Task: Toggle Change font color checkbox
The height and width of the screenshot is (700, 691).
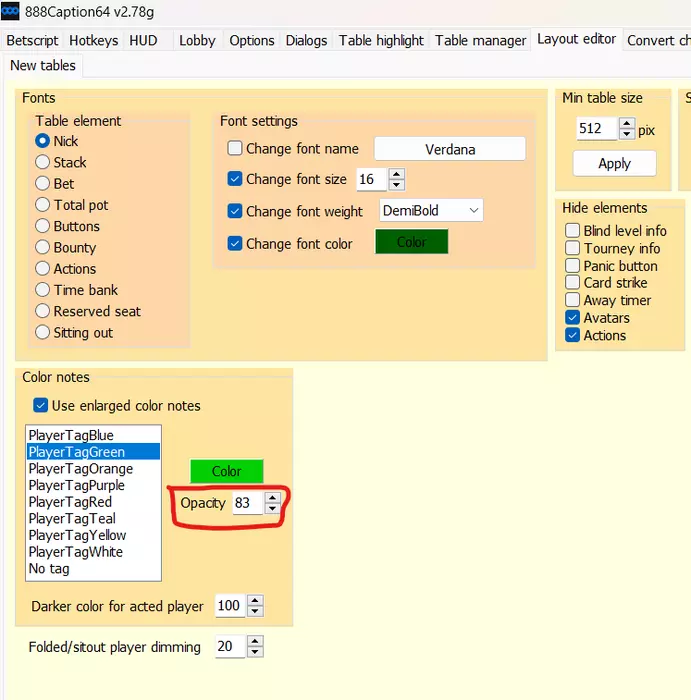Action: pos(235,244)
